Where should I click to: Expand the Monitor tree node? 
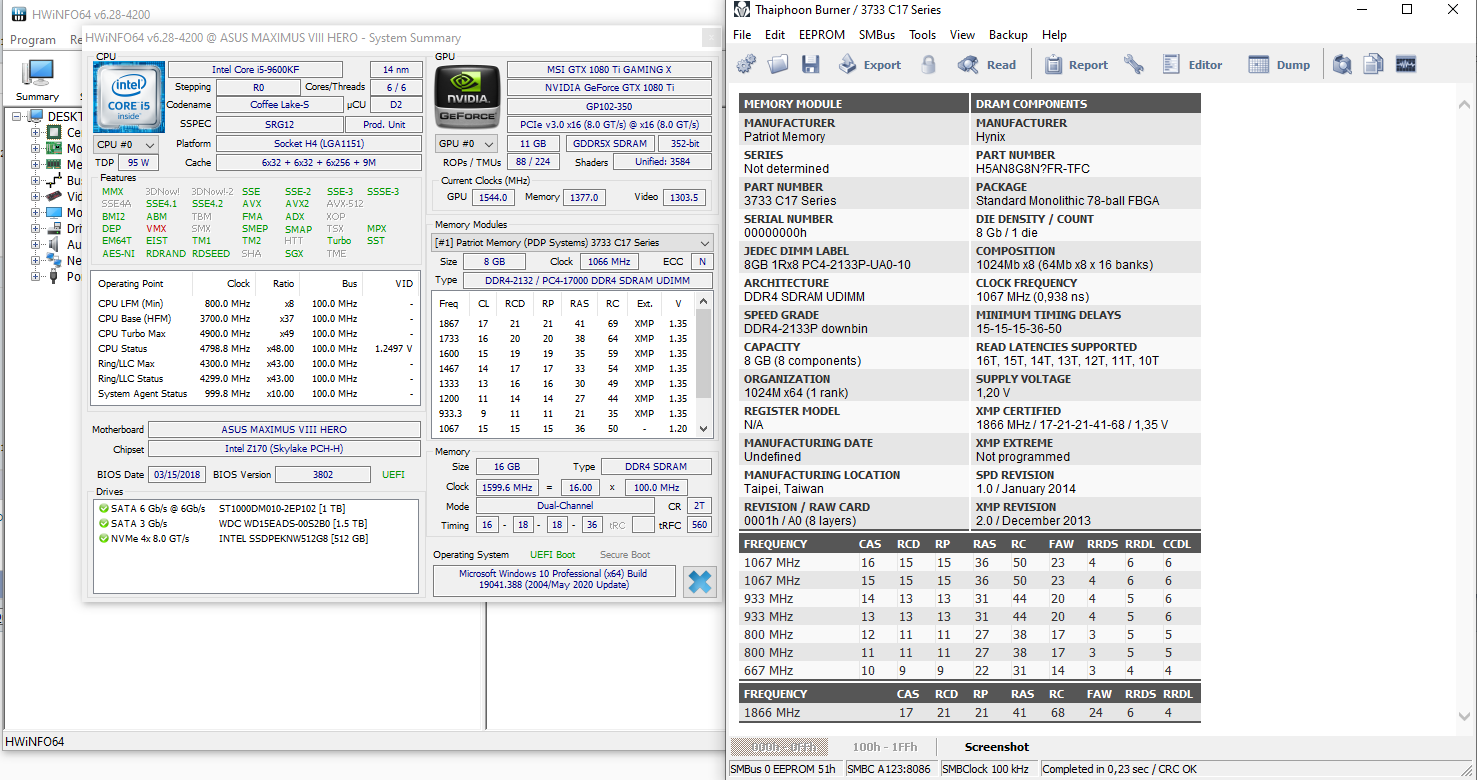36,213
